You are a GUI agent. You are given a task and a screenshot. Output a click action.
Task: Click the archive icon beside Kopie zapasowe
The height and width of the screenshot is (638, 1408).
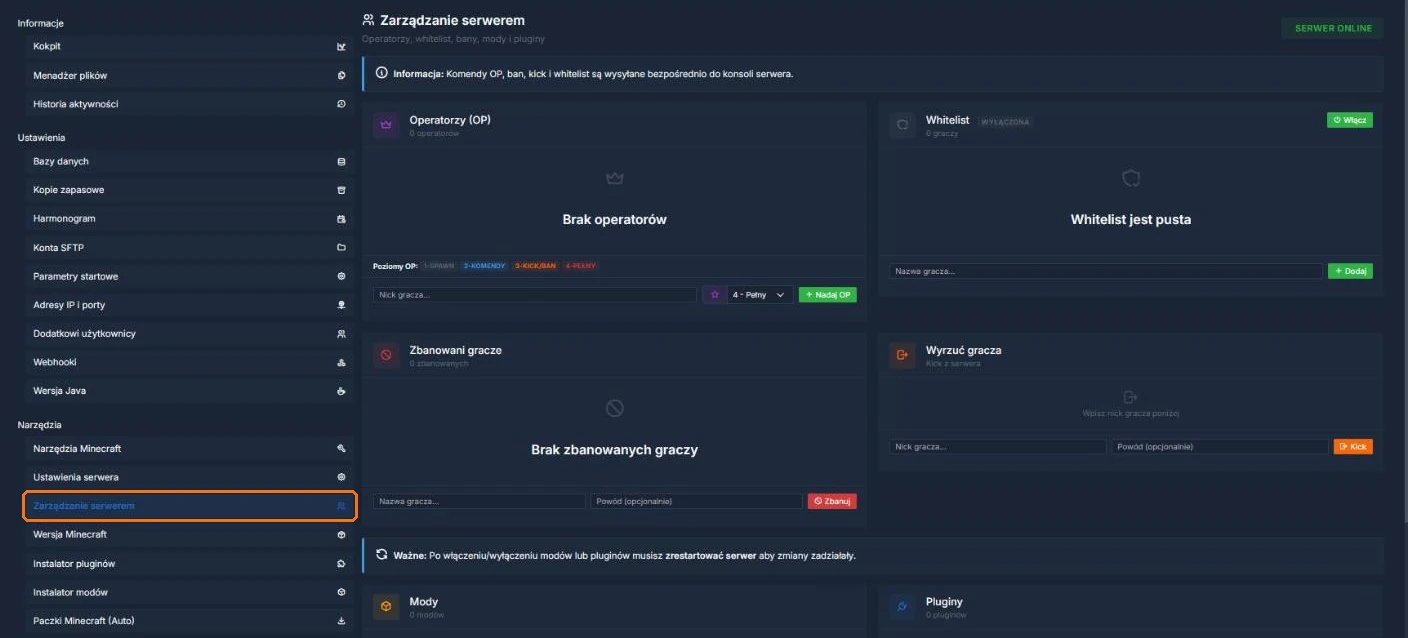(341, 190)
